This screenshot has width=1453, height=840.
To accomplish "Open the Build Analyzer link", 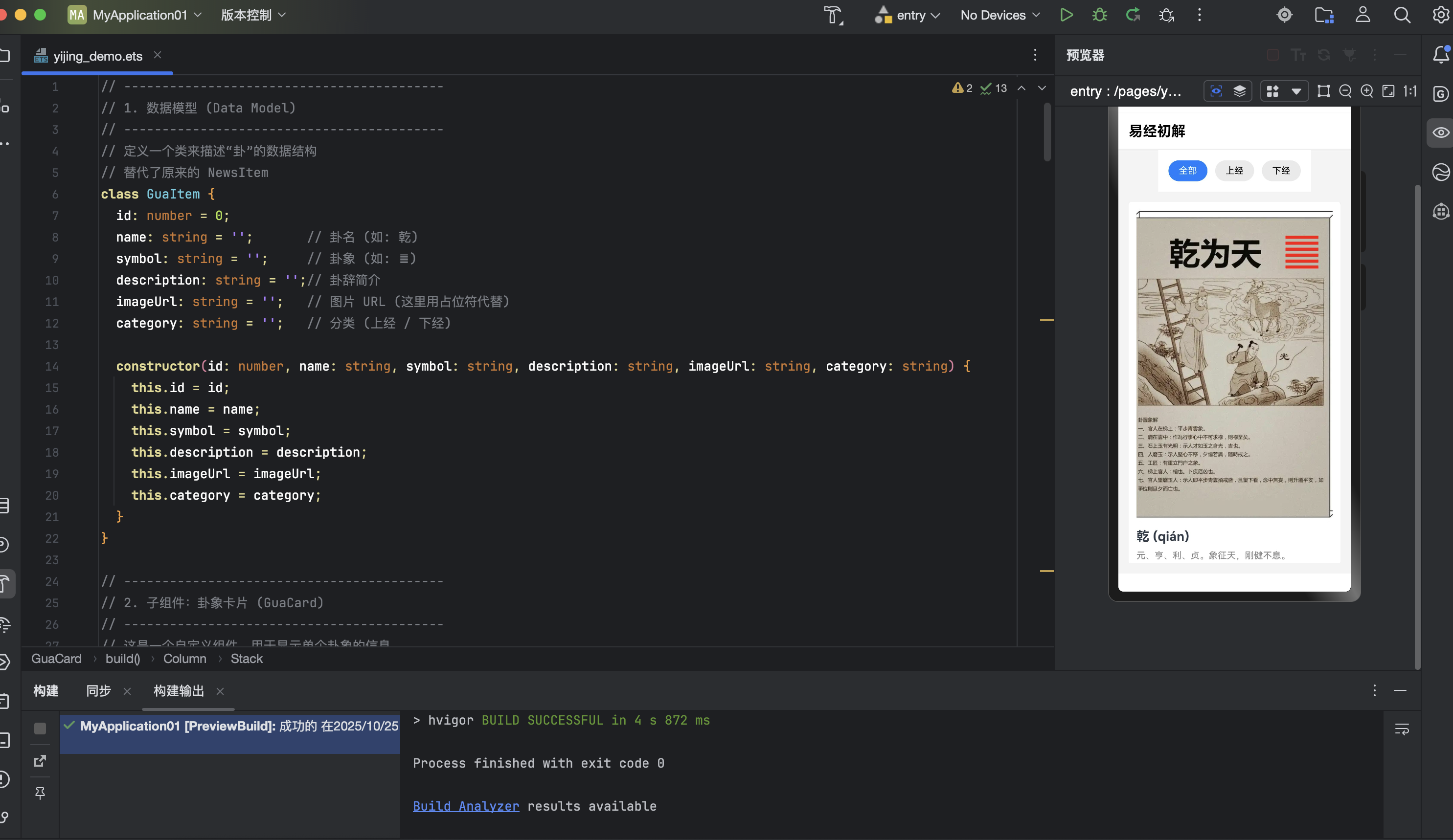I will pos(465,806).
